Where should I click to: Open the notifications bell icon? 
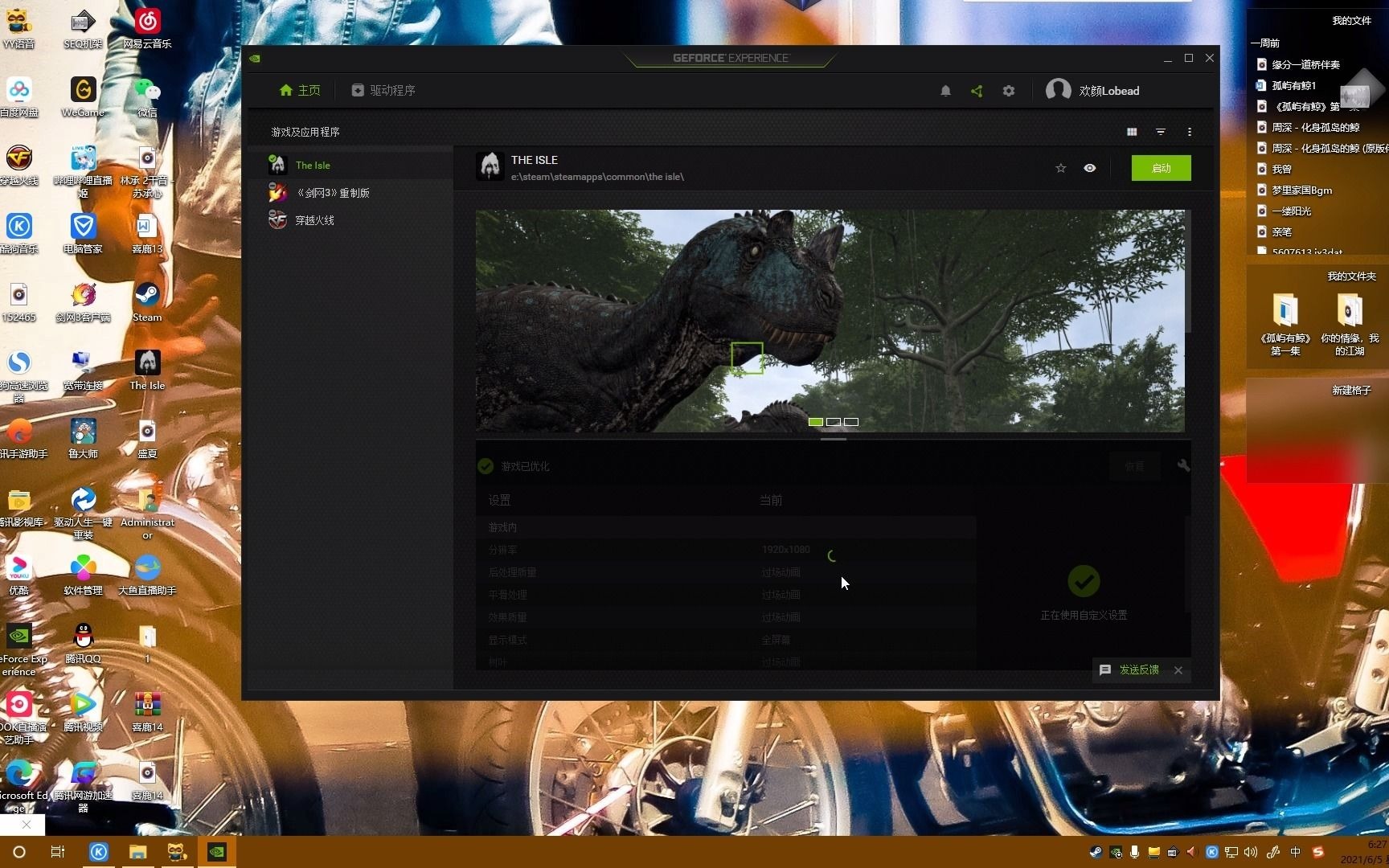[x=945, y=91]
